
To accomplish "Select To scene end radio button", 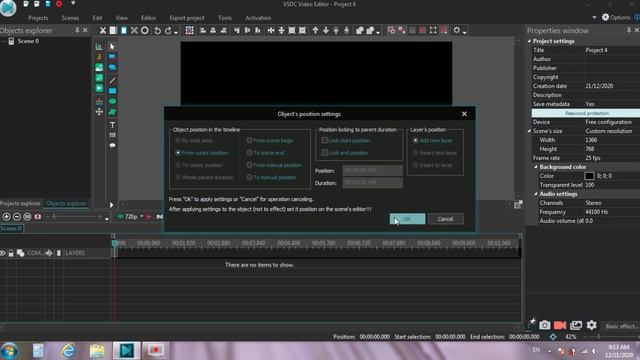I will (x=249, y=153).
